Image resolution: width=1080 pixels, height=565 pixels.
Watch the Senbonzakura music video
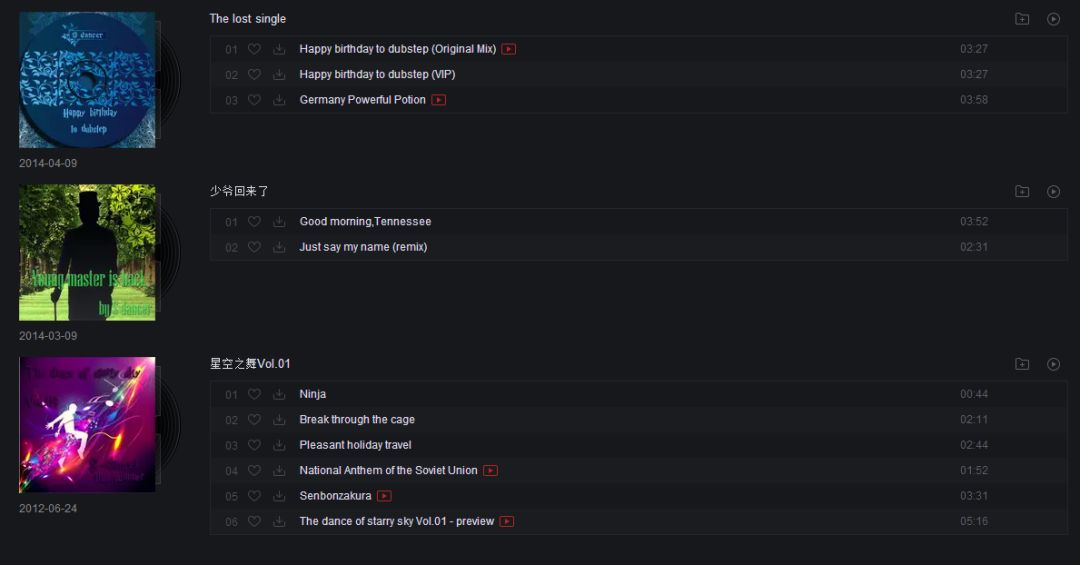(x=384, y=496)
